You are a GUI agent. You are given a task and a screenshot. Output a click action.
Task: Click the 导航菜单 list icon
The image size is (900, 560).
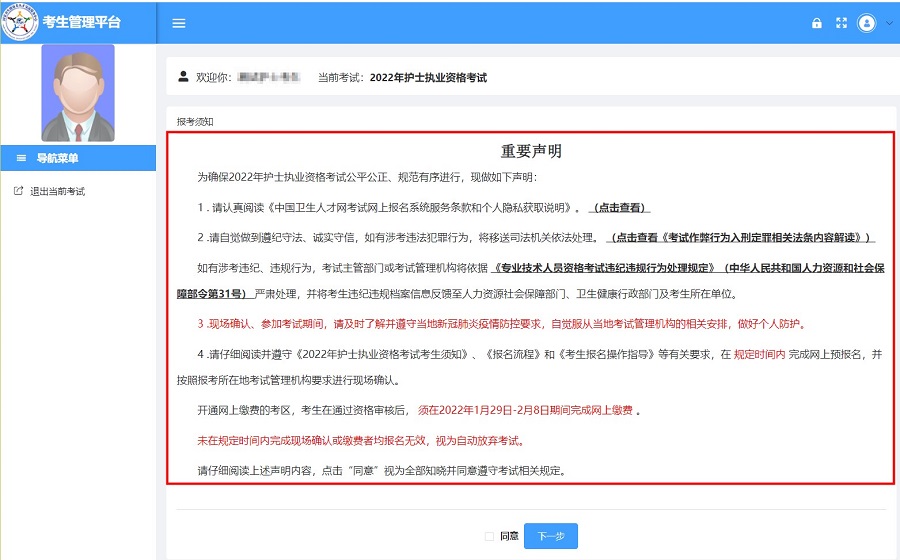point(21,158)
